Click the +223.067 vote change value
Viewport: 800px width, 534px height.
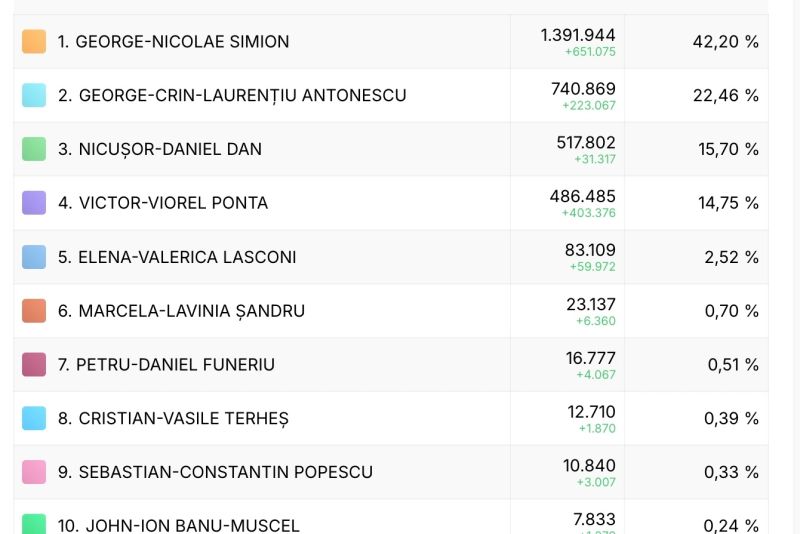point(589,106)
